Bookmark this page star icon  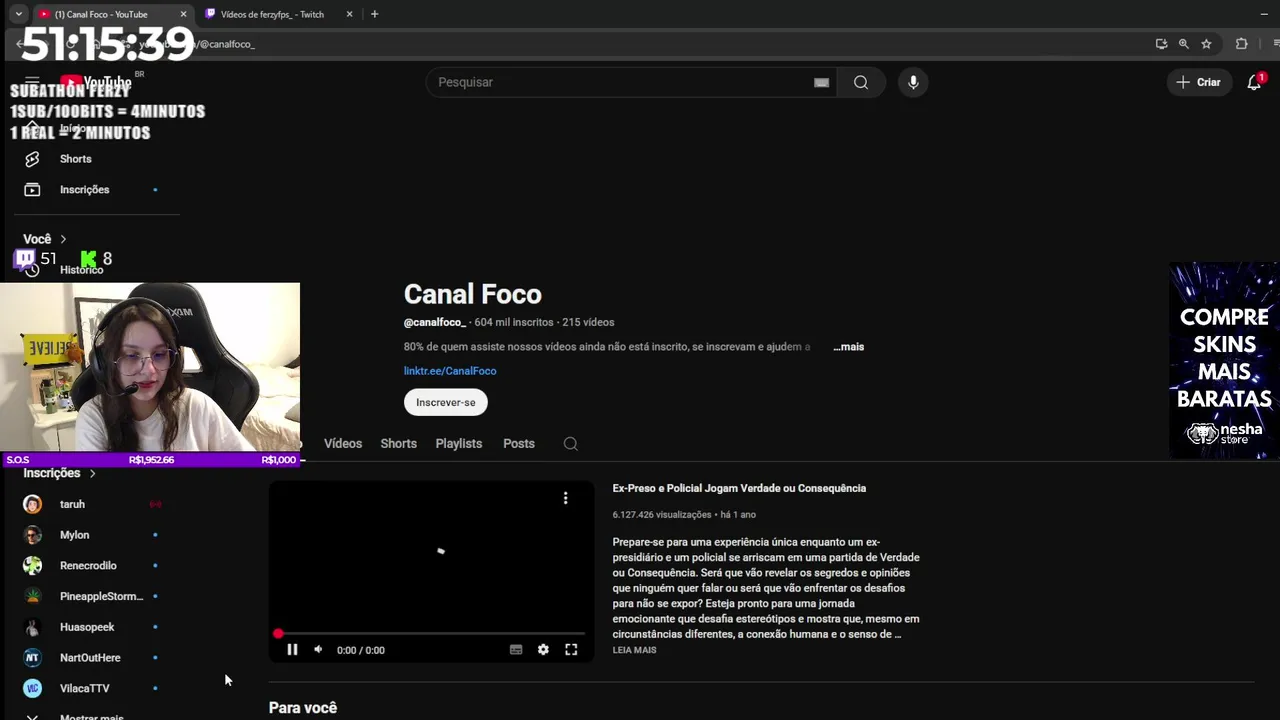[1206, 44]
